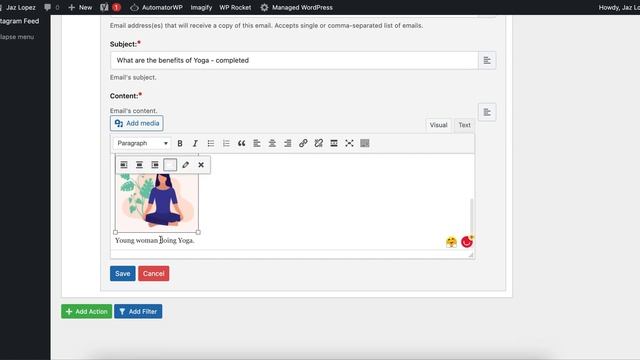Open Managed WordPress admin bar menu
The image size is (640, 360).
[297, 7]
